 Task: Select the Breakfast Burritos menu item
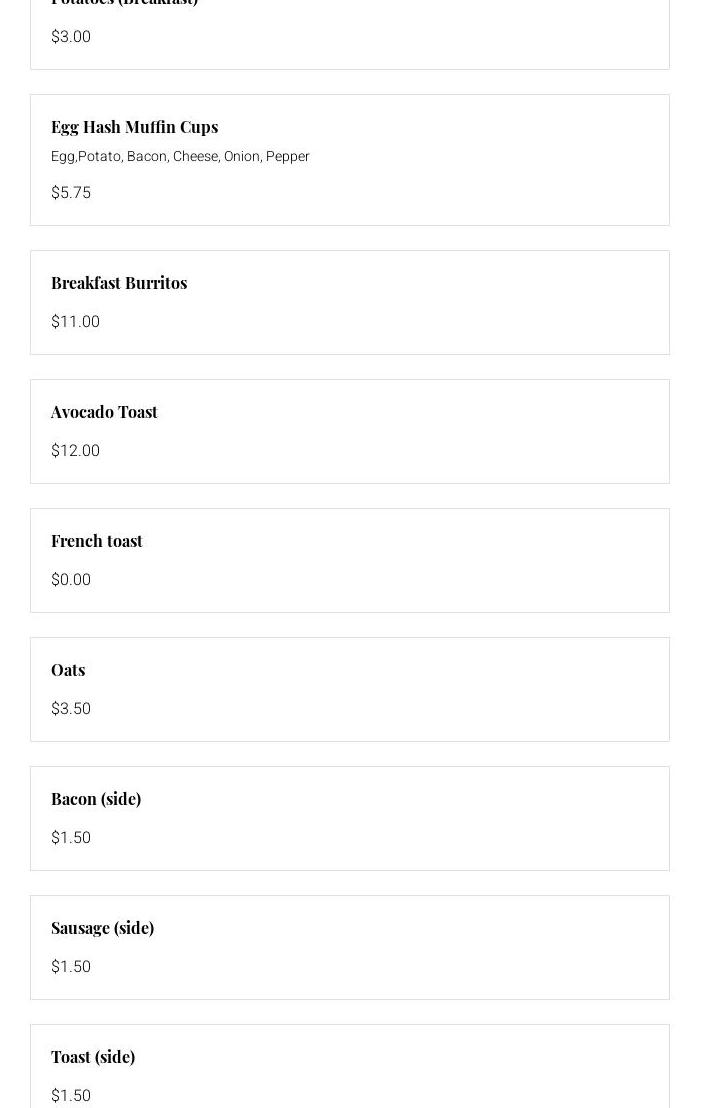pos(119,283)
